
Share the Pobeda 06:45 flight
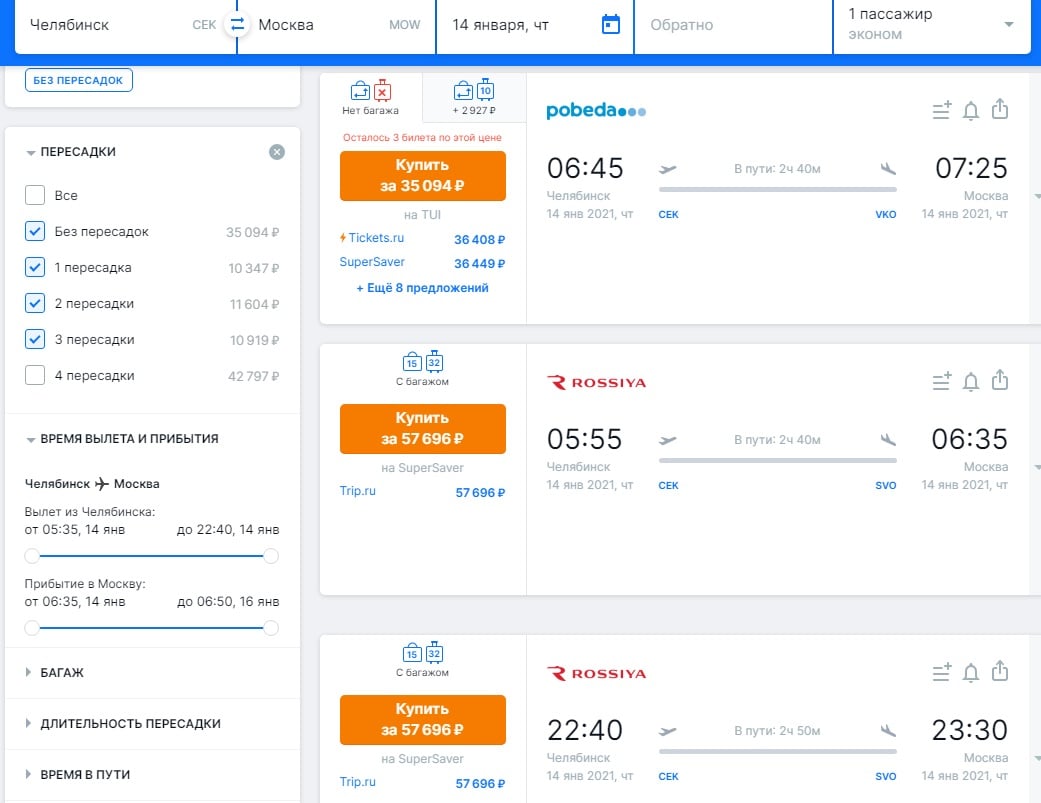pyautogui.click(x=1000, y=109)
